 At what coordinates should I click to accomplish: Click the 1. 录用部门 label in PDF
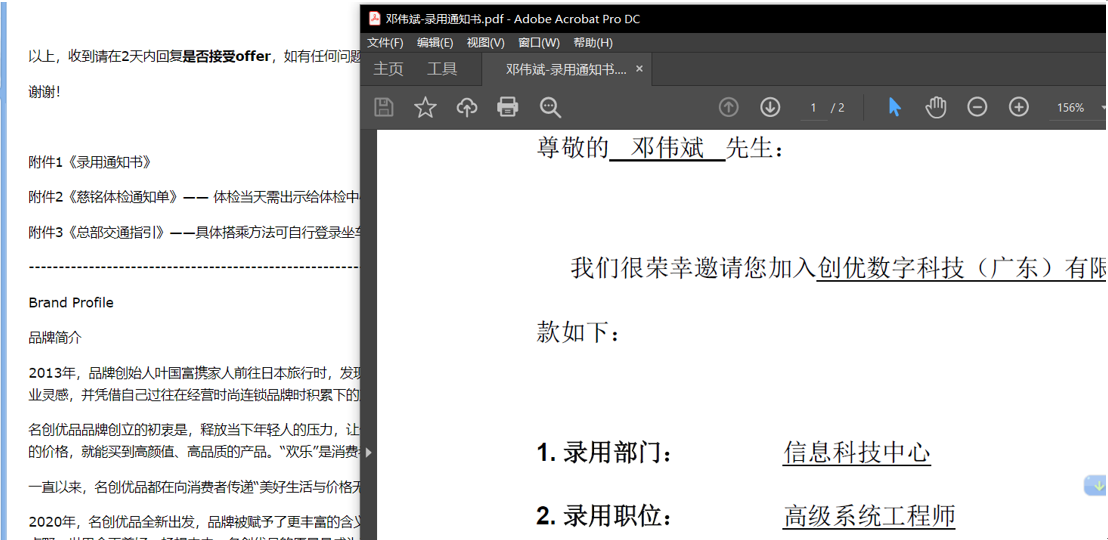click(x=603, y=454)
